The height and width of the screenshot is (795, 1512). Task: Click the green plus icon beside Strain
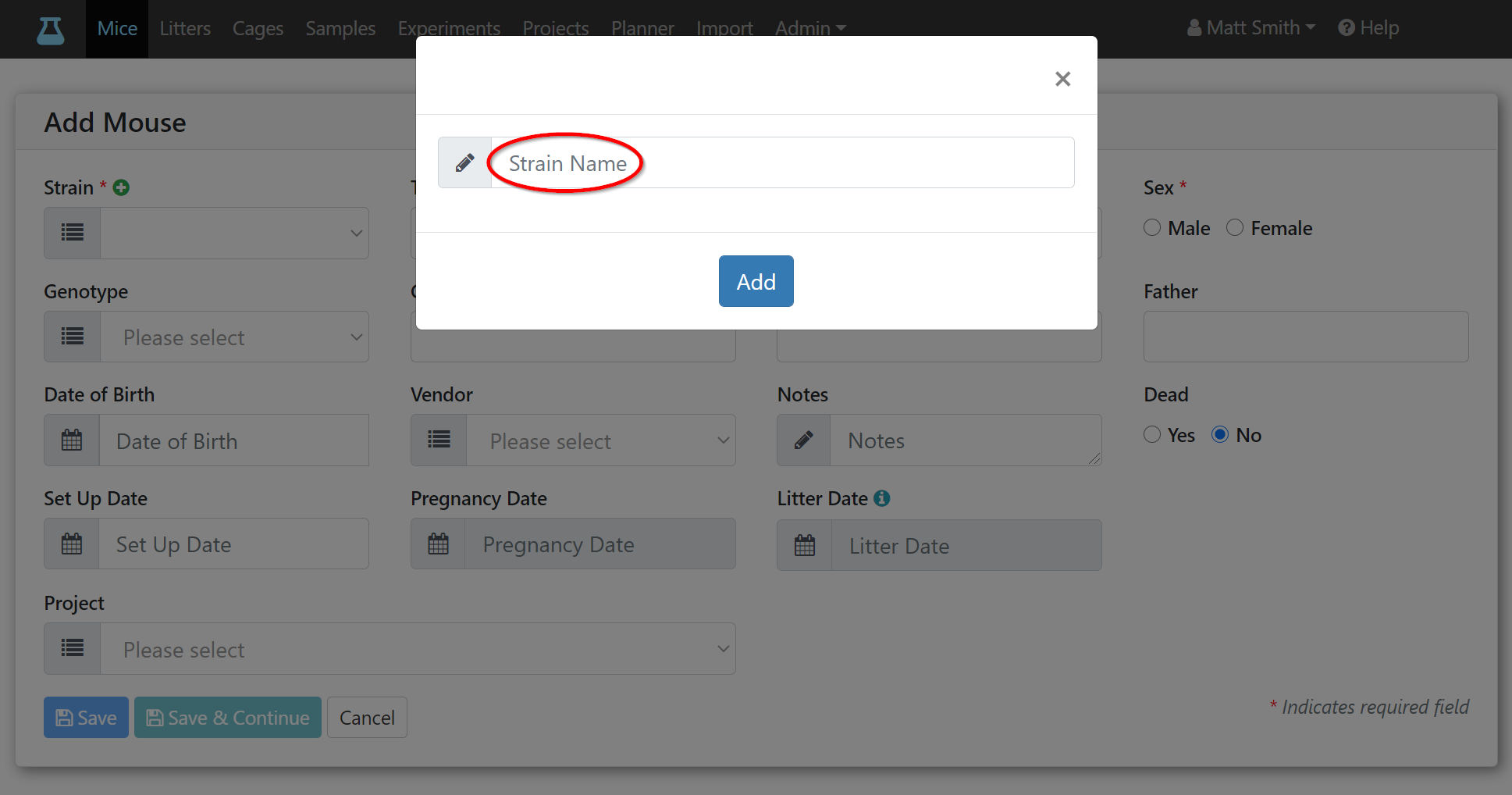(121, 187)
